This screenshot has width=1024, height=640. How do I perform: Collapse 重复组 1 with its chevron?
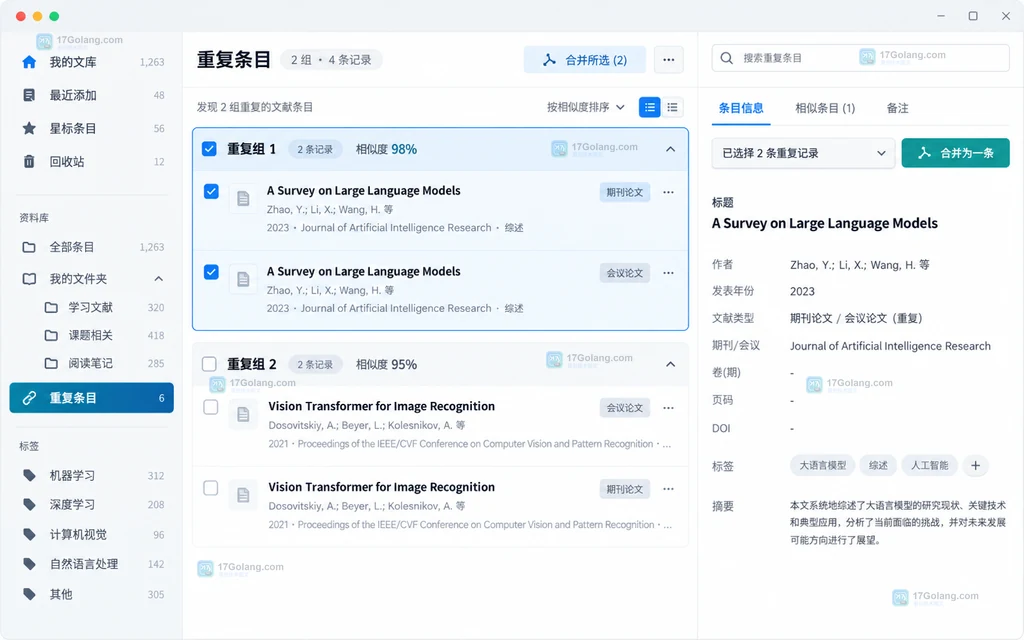tap(670, 149)
